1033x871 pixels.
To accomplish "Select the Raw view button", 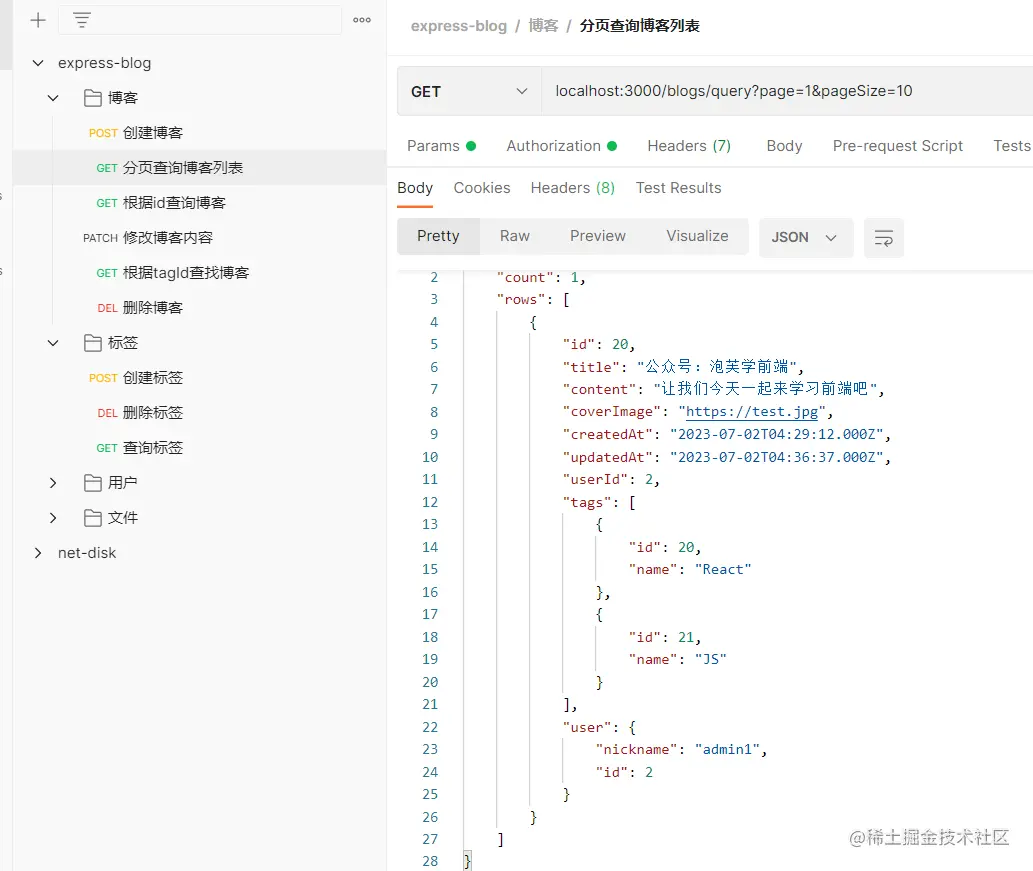I will 515,237.
